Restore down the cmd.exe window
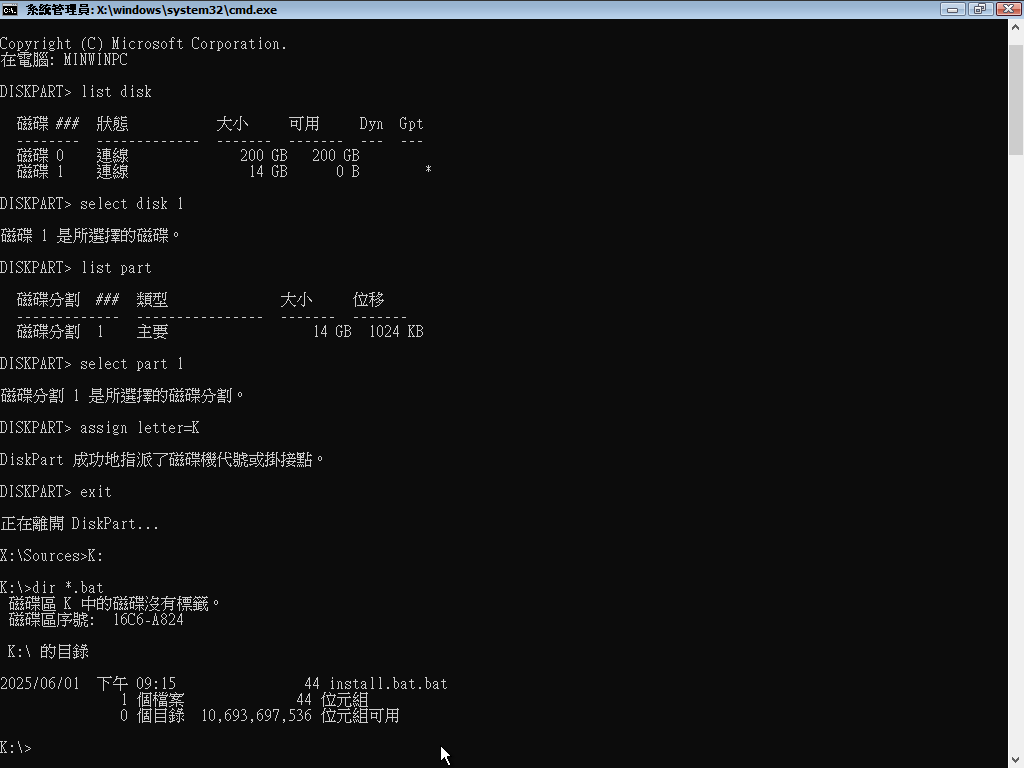This screenshot has width=1024, height=768. [x=979, y=9]
